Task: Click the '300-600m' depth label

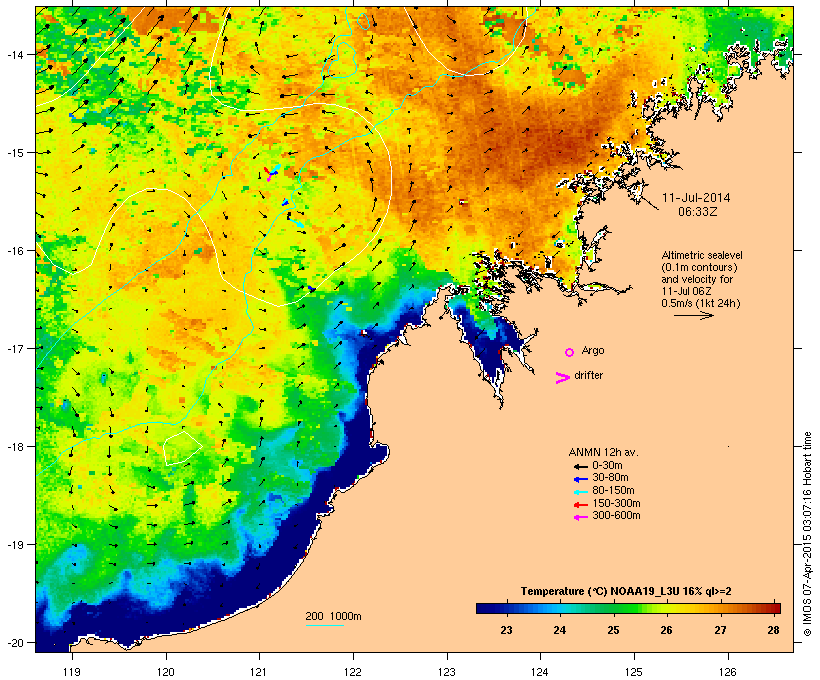Action: (x=616, y=516)
